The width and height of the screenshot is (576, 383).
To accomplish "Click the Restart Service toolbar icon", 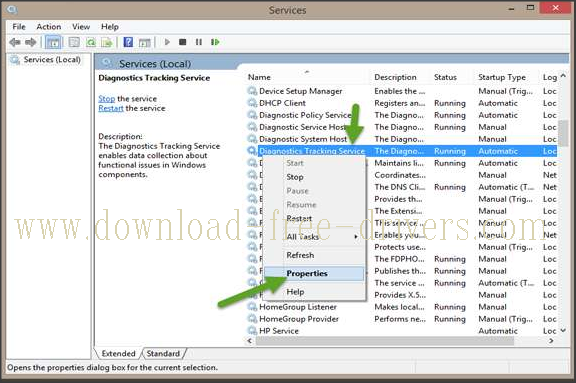I will point(215,42).
